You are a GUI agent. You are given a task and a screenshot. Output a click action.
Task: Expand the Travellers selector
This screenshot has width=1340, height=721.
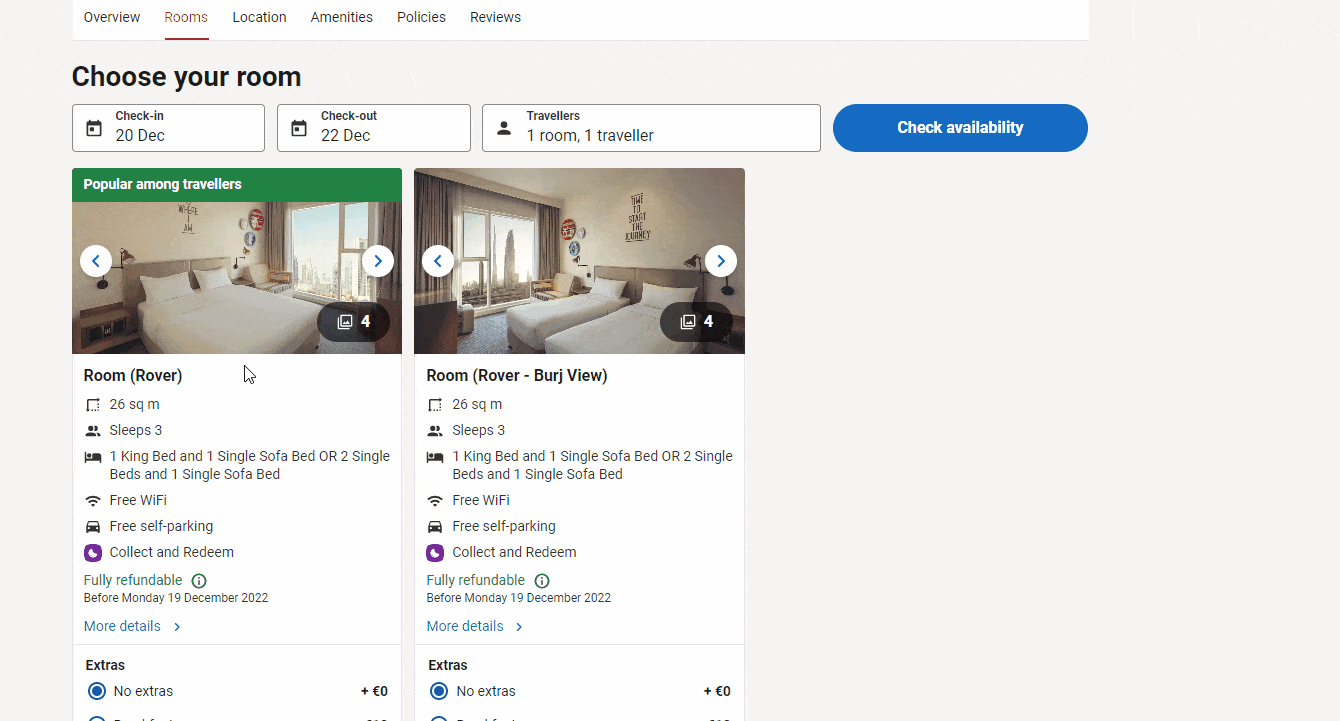(x=651, y=128)
